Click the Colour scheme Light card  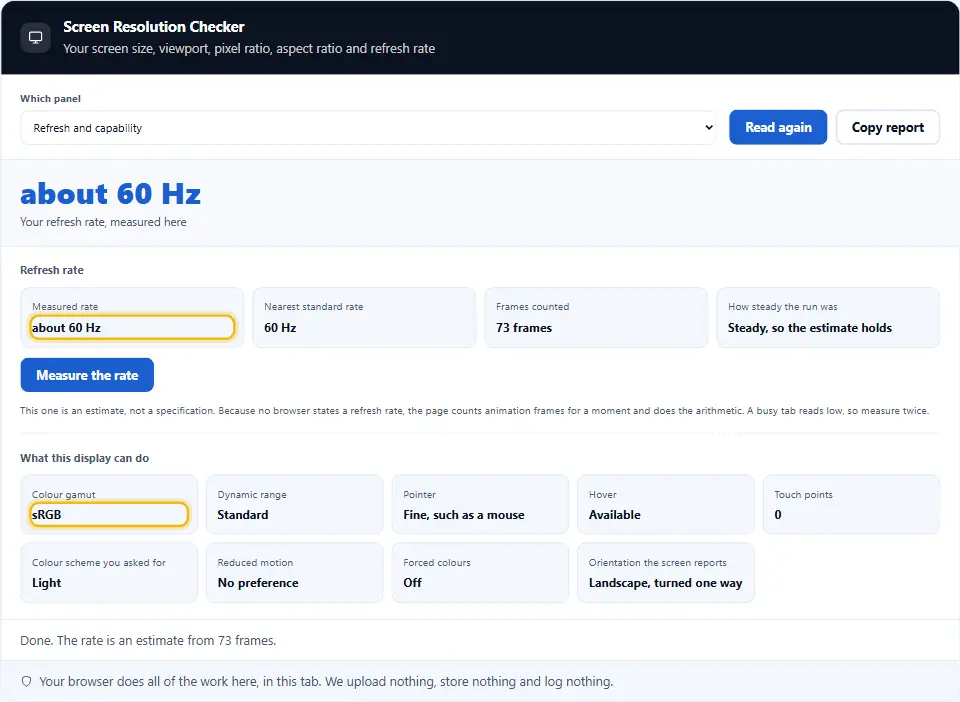coord(109,573)
